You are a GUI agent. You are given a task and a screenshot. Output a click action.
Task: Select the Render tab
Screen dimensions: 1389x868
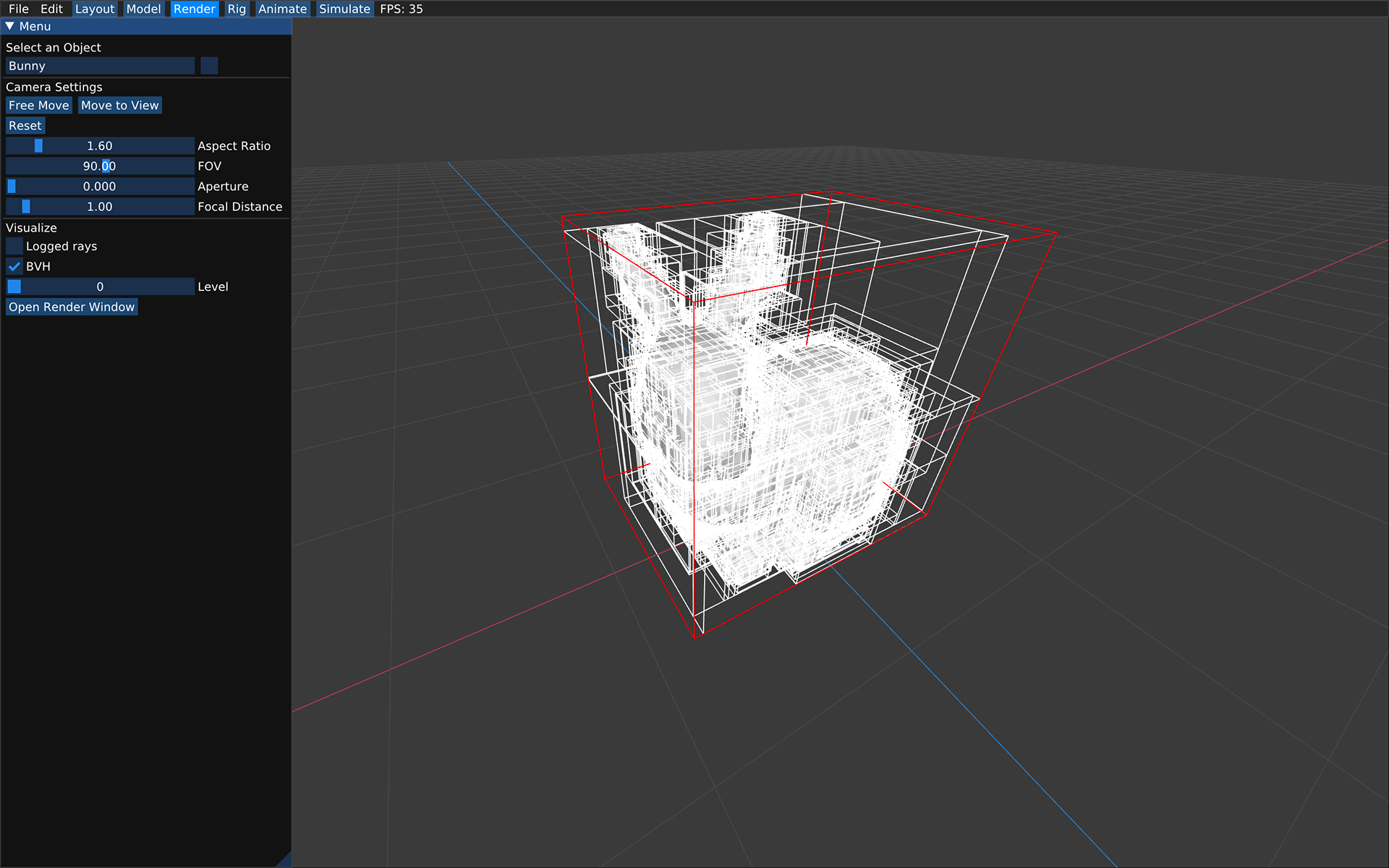tap(194, 9)
